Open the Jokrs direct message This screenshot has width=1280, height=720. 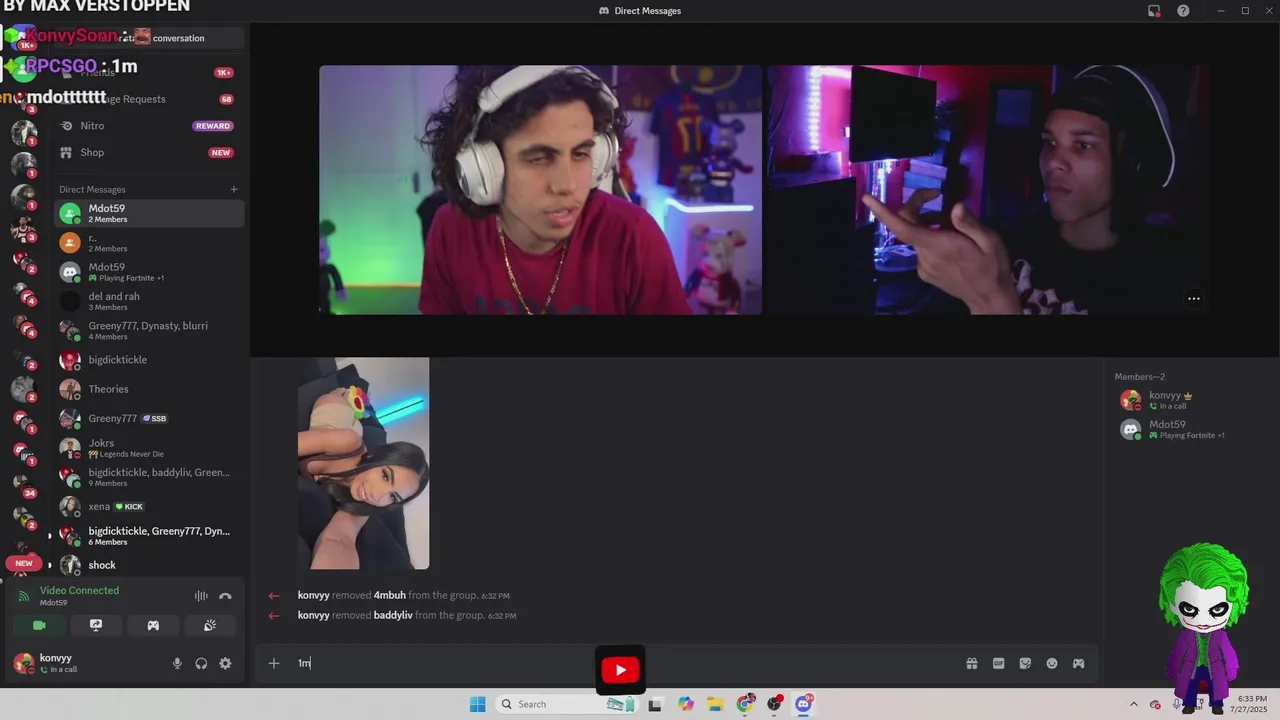149,448
